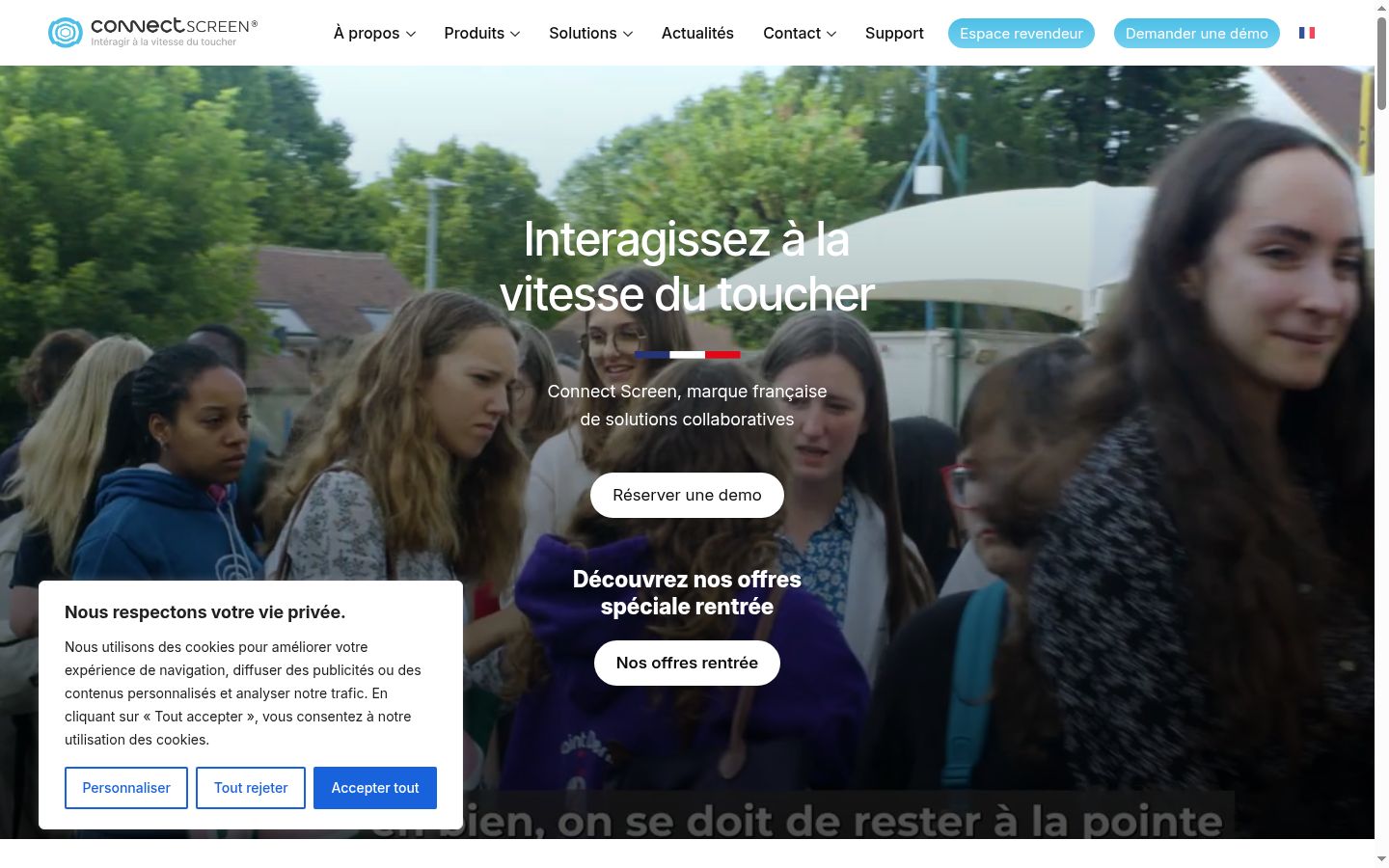
Task: Click the Interagissez à la vitesse du toucher headline
Action: pos(687,266)
